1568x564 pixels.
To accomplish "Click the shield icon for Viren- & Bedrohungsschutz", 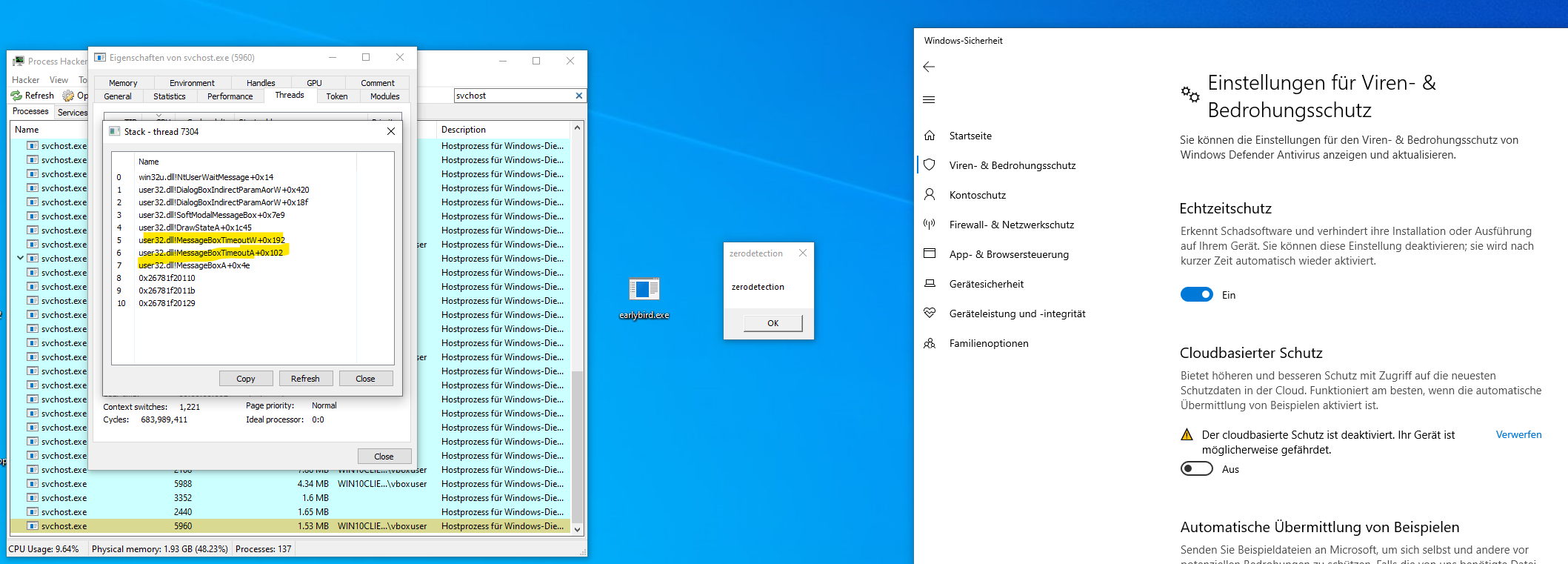I will pyautogui.click(x=930, y=165).
